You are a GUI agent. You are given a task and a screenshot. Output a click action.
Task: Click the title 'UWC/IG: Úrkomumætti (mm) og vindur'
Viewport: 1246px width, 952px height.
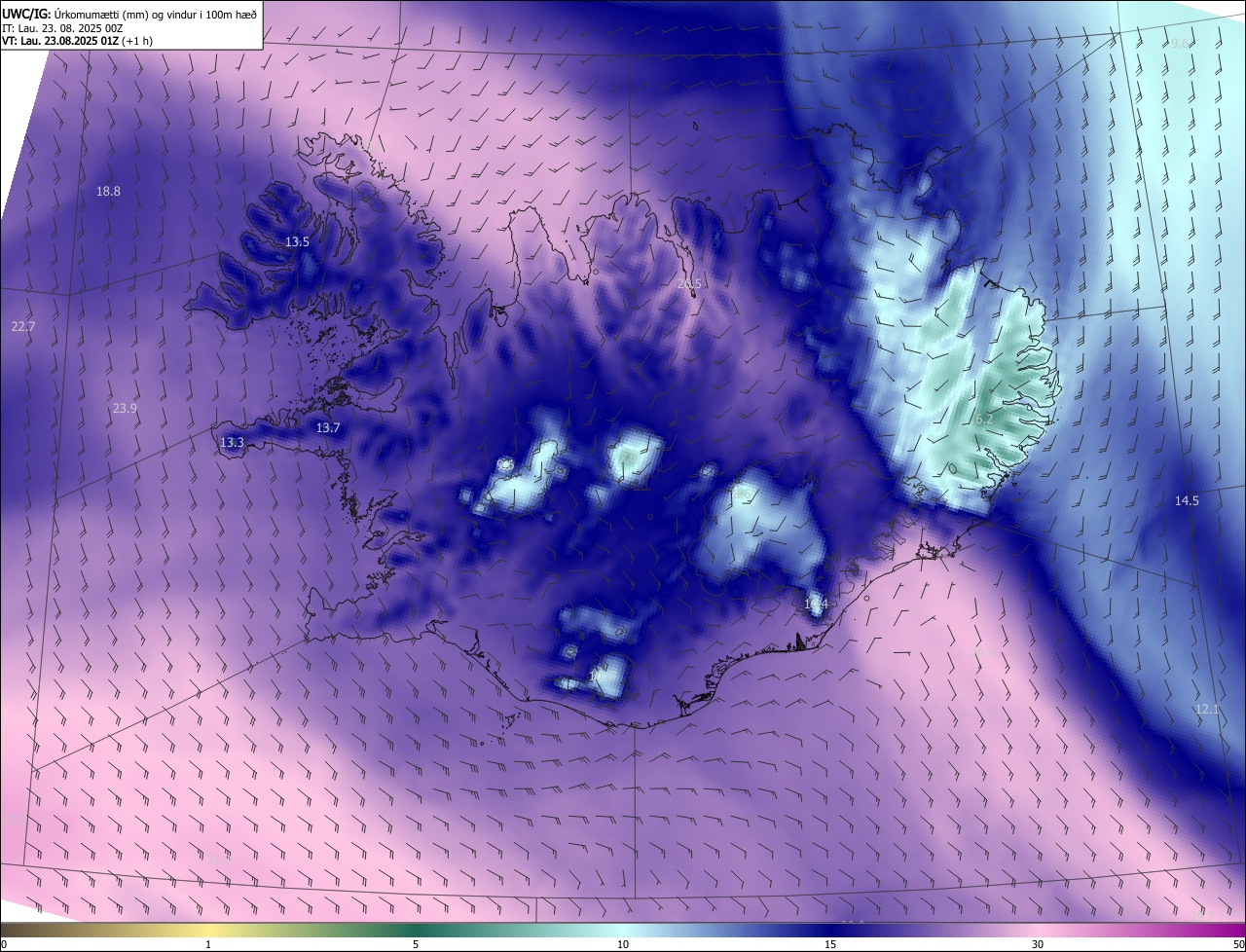[129, 14]
